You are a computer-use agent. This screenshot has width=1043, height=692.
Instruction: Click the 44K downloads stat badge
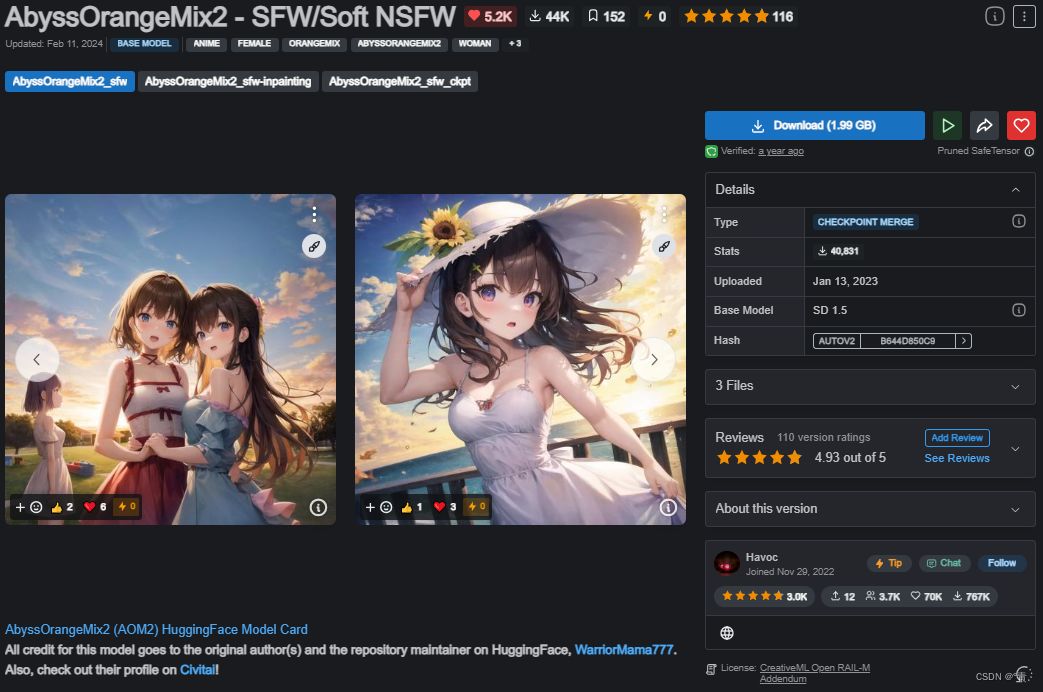tap(549, 16)
